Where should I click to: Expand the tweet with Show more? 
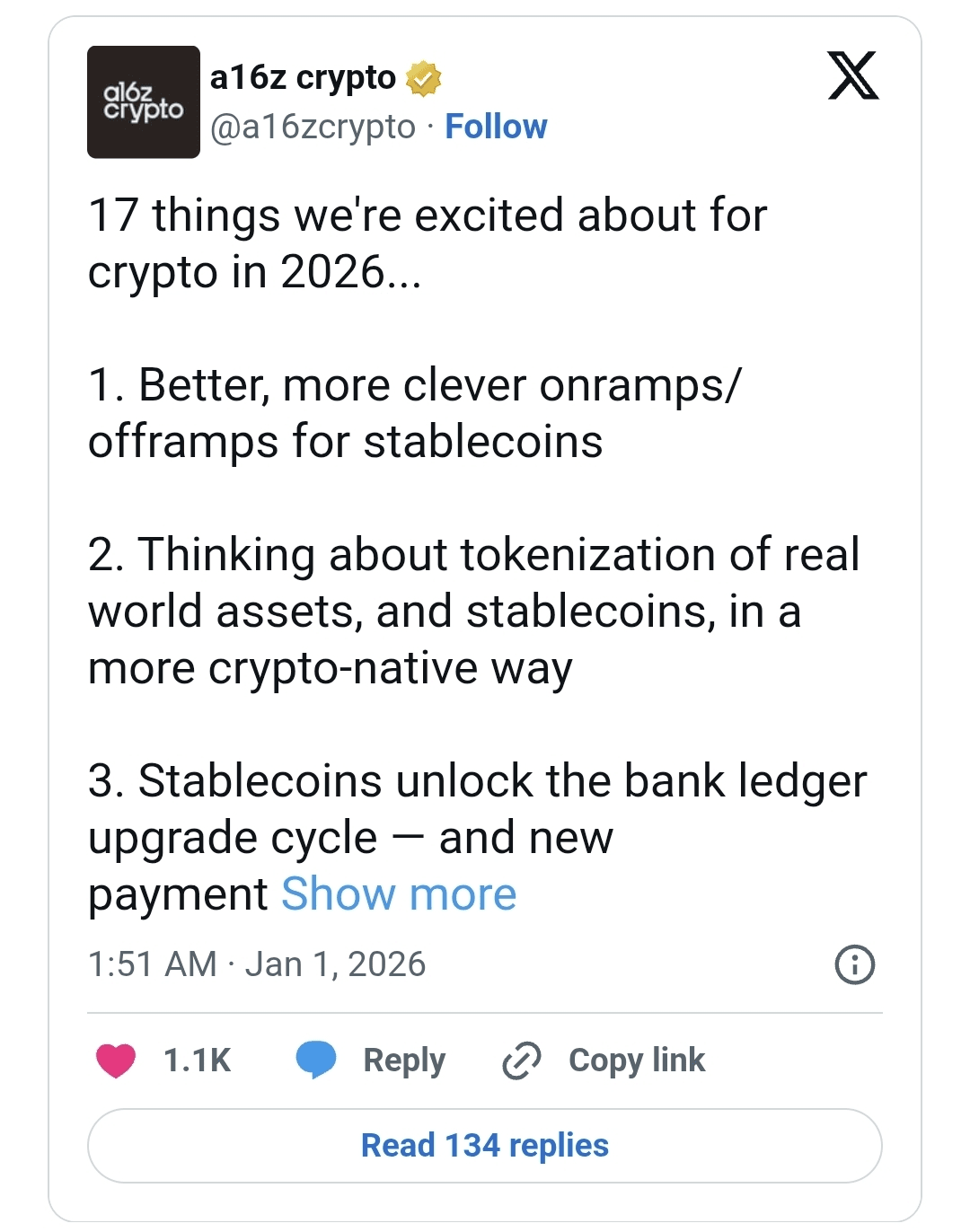(x=399, y=894)
